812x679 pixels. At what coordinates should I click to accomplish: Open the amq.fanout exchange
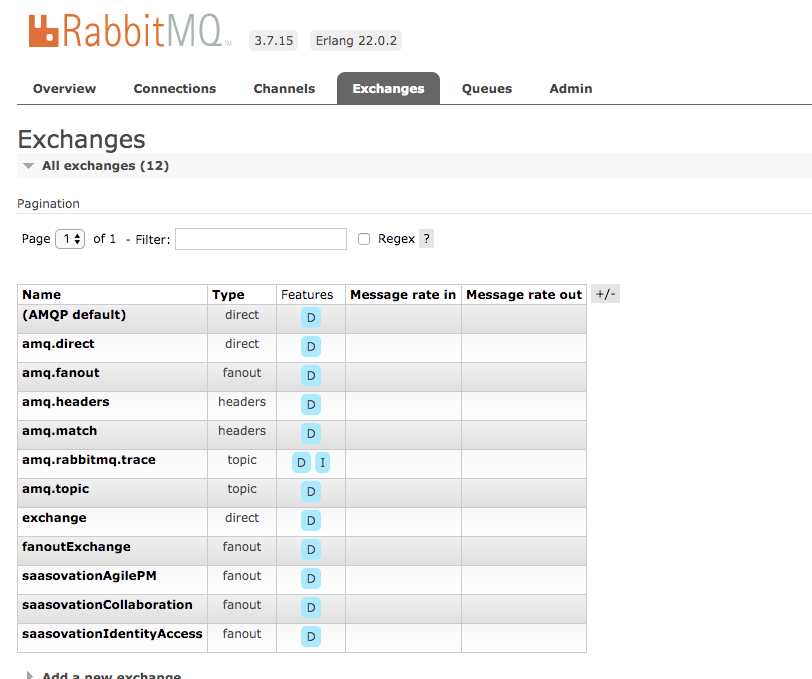pos(61,373)
